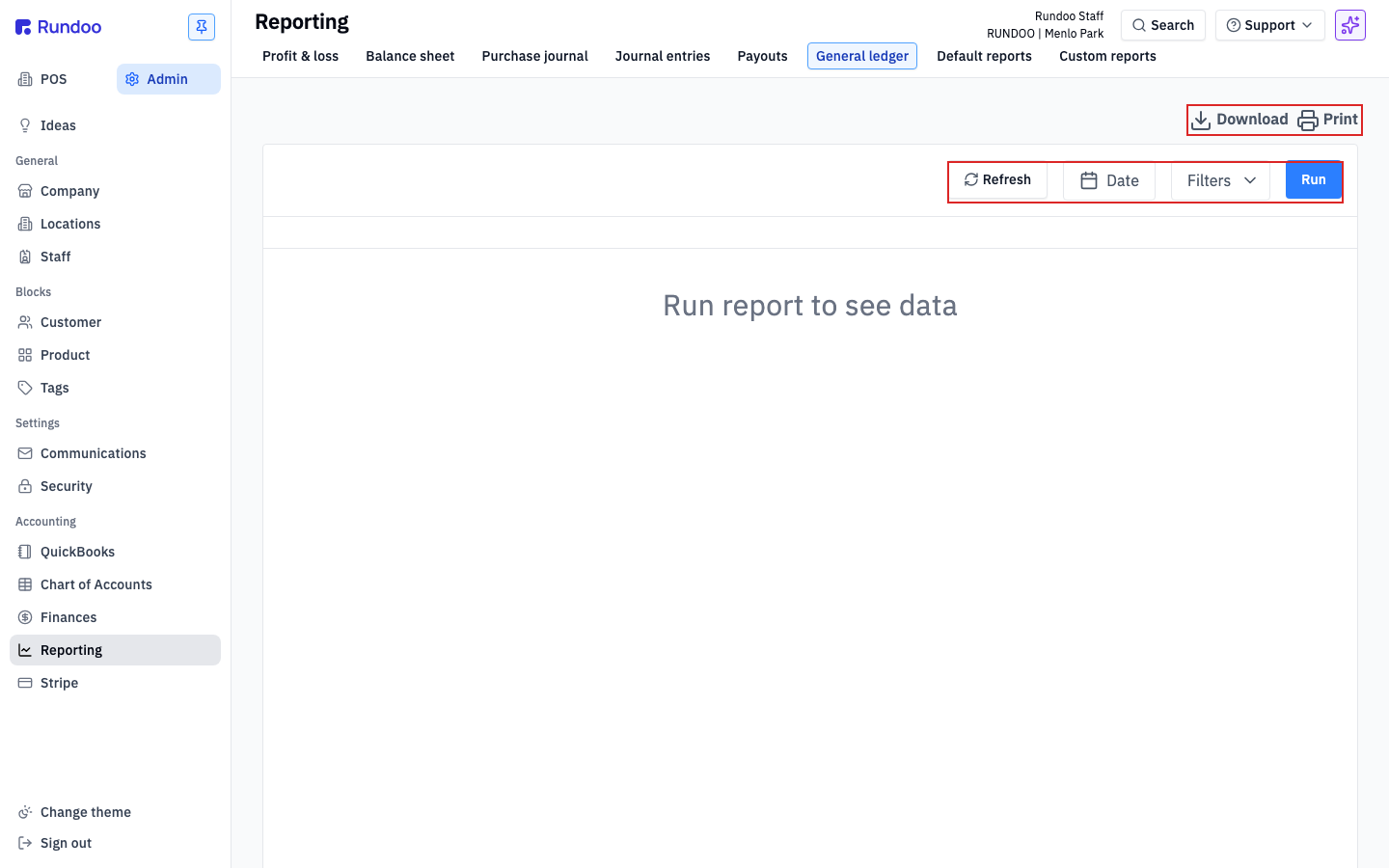Open Locations page
Viewport: 1389px width, 868px height.
(115, 224)
